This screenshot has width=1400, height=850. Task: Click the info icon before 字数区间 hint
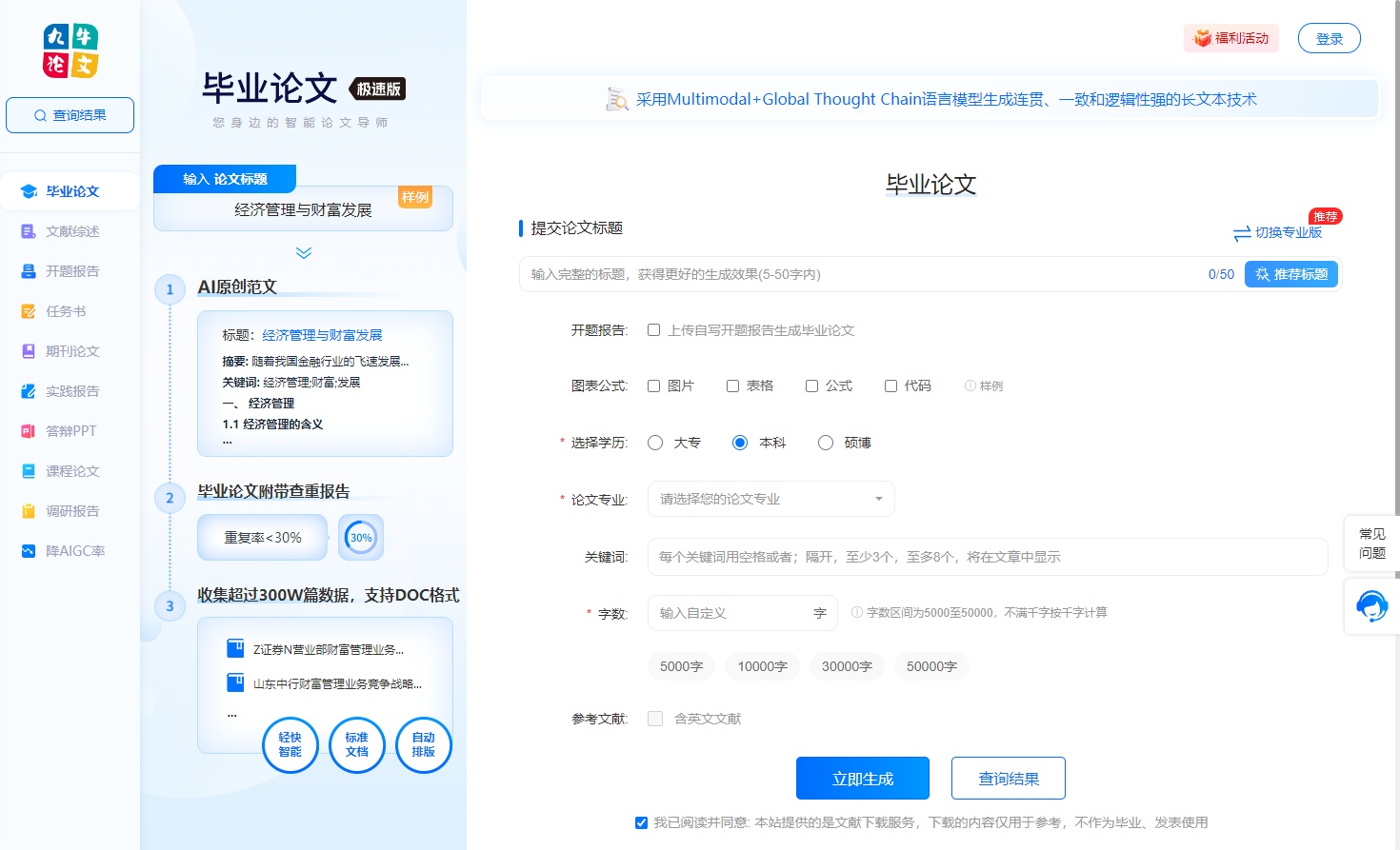click(x=857, y=612)
